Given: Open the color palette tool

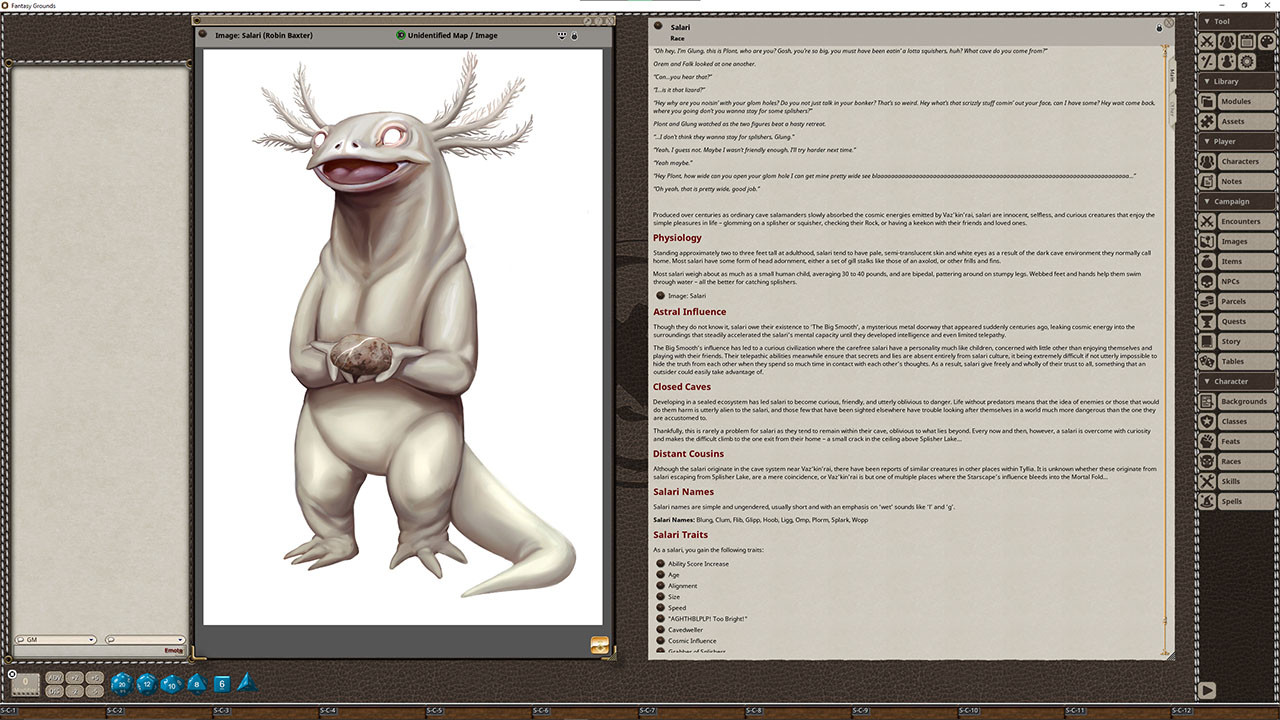Looking at the screenshot, I should (x=1267, y=42).
